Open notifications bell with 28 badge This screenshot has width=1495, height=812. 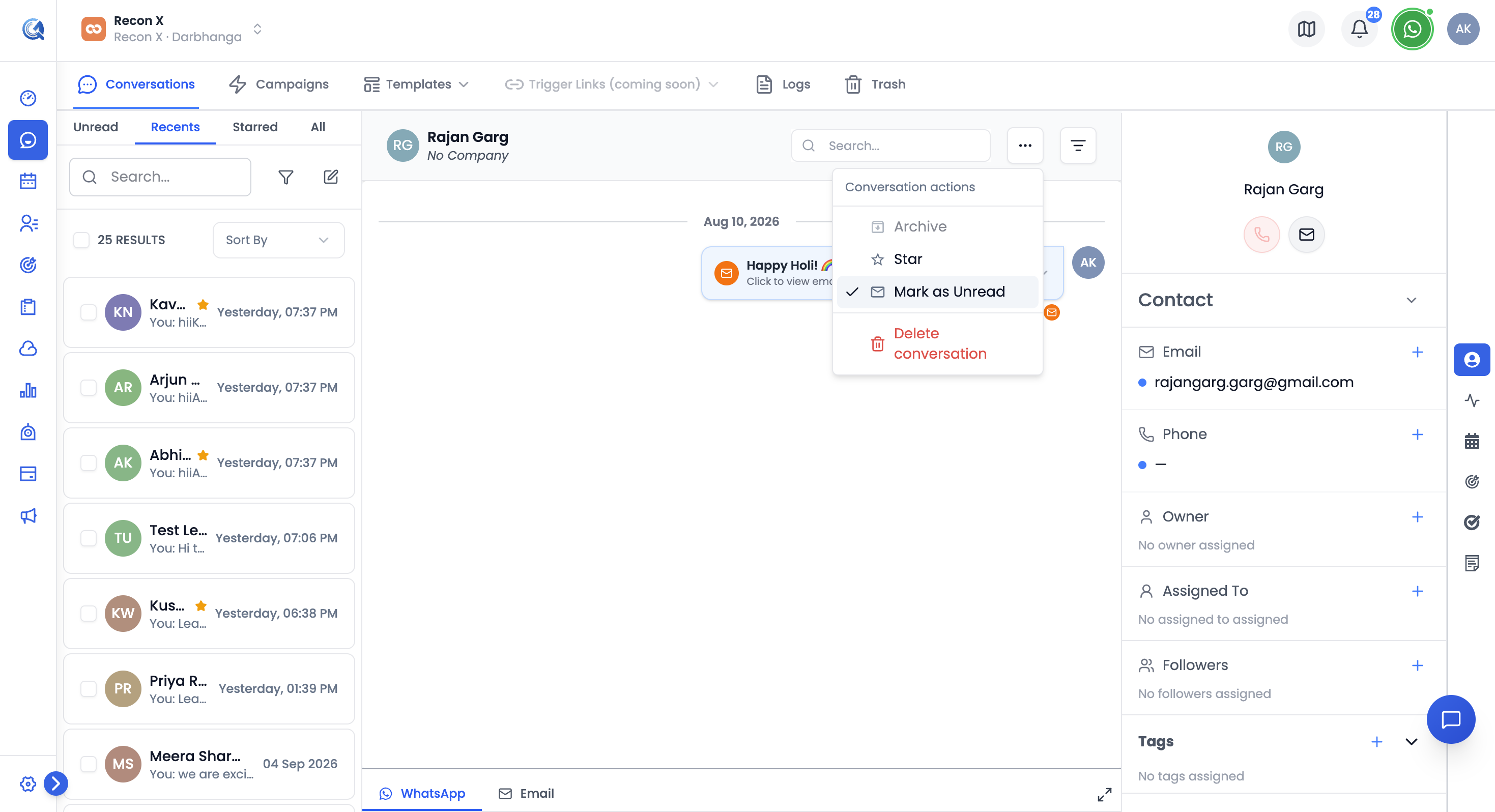tap(1359, 29)
